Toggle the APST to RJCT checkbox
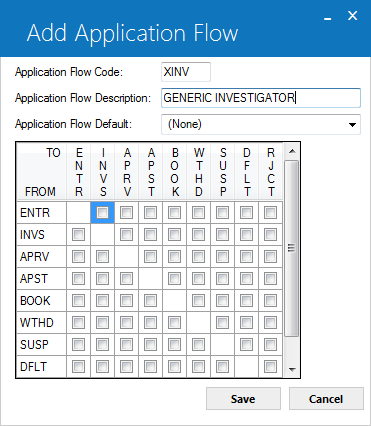The image size is (371, 426). [270, 279]
